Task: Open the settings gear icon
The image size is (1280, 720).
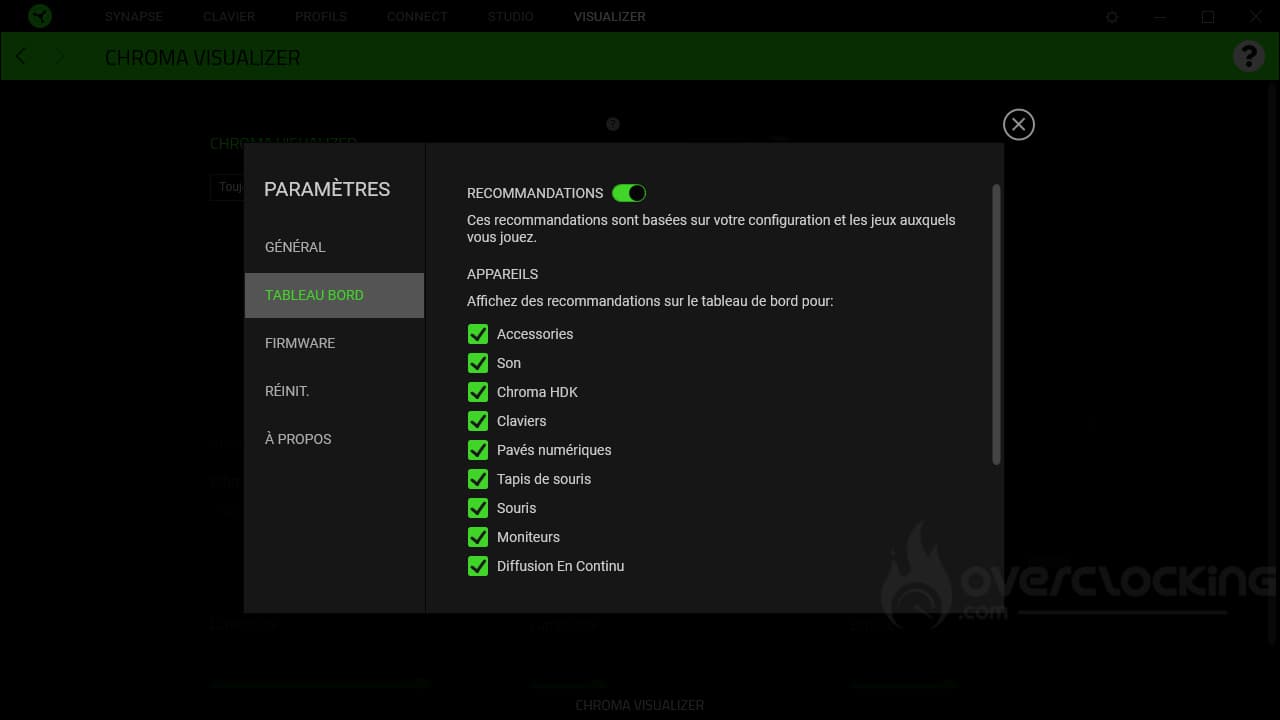Action: click(1112, 17)
